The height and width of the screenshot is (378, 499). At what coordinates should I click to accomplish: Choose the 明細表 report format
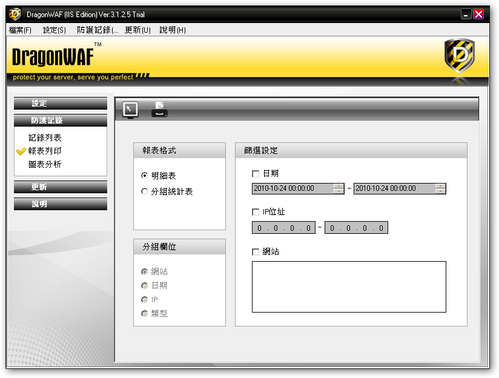pyautogui.click(x=144, y=175)
